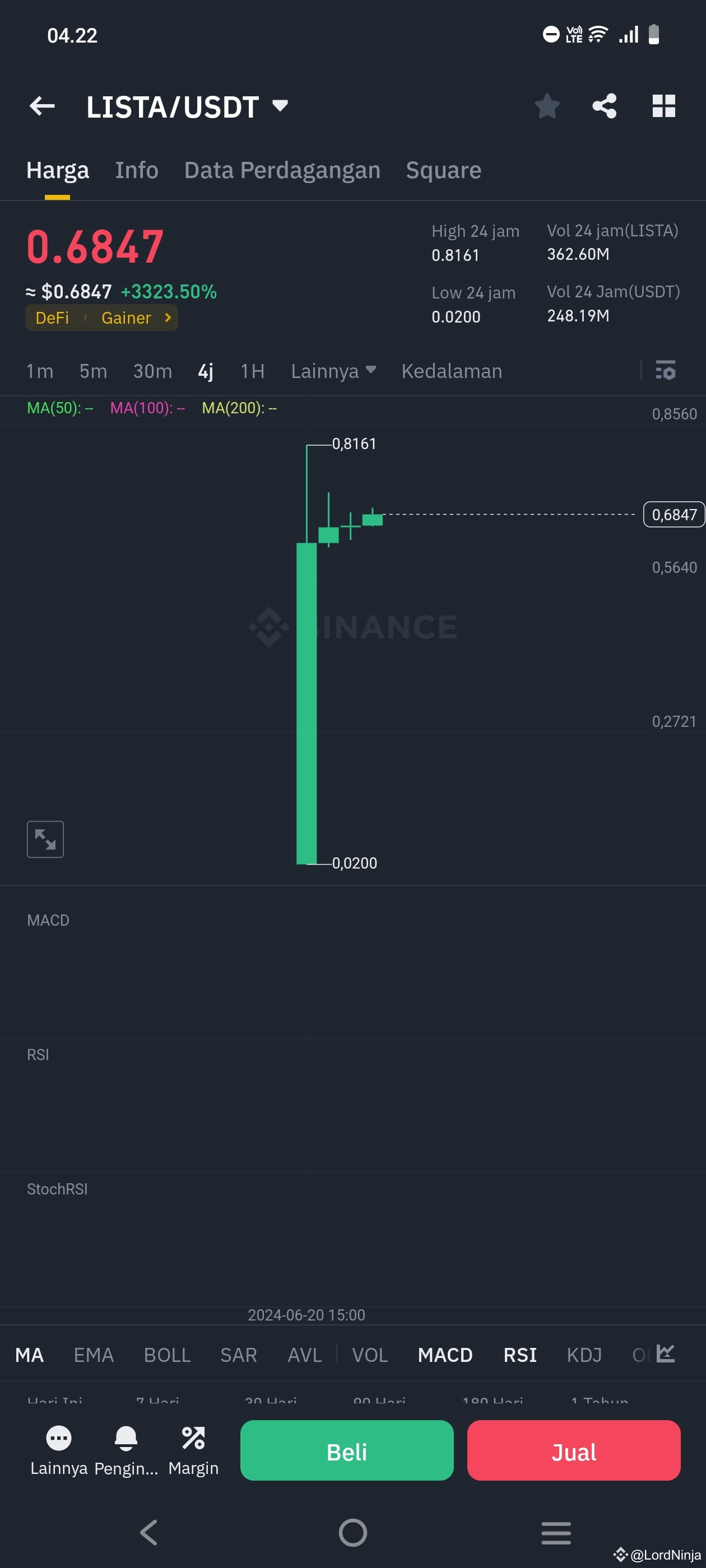Toggle the RSI indicator
Viewport: 706px width, 1568px height.
pyautogui.click(x=519, y=1354)
